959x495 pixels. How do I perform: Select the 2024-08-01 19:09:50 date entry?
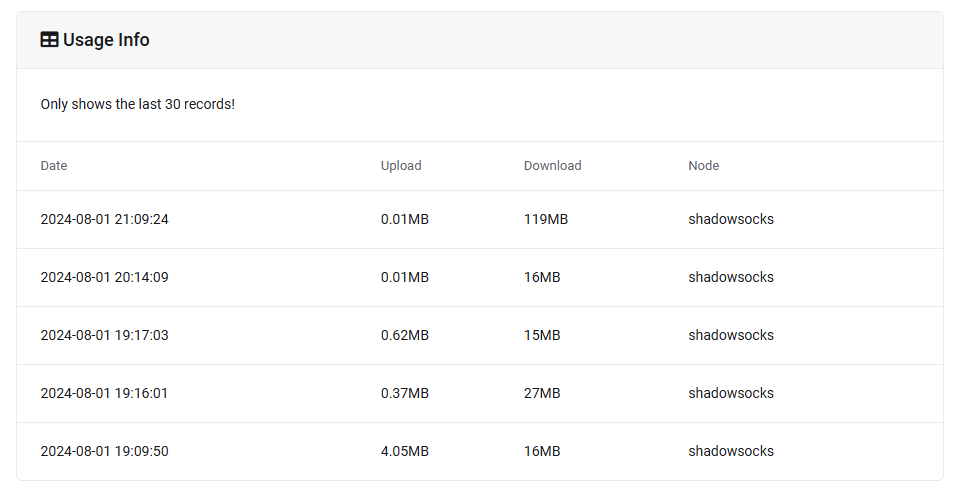click(x=104, y=451)
